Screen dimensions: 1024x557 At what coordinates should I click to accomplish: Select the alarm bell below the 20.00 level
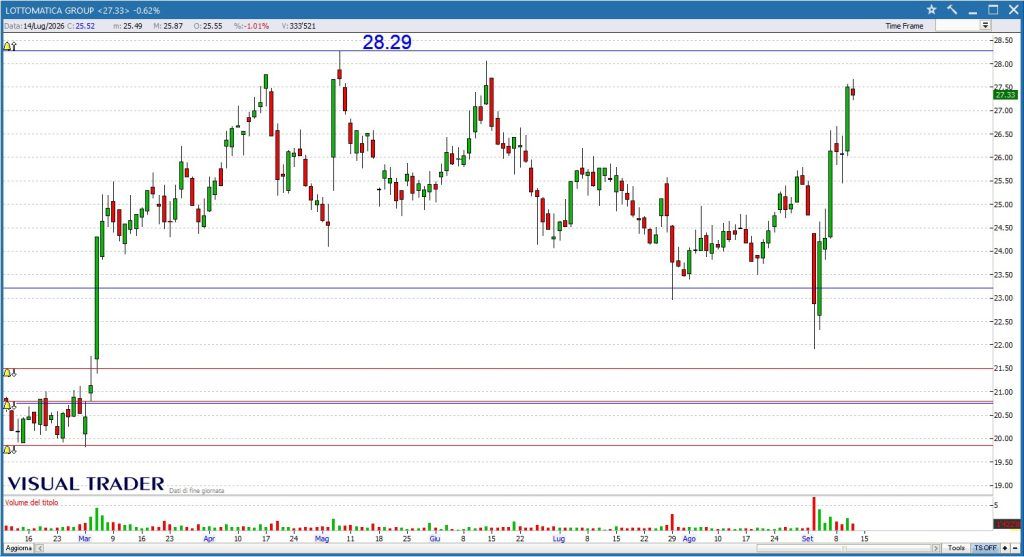point(9,450)
